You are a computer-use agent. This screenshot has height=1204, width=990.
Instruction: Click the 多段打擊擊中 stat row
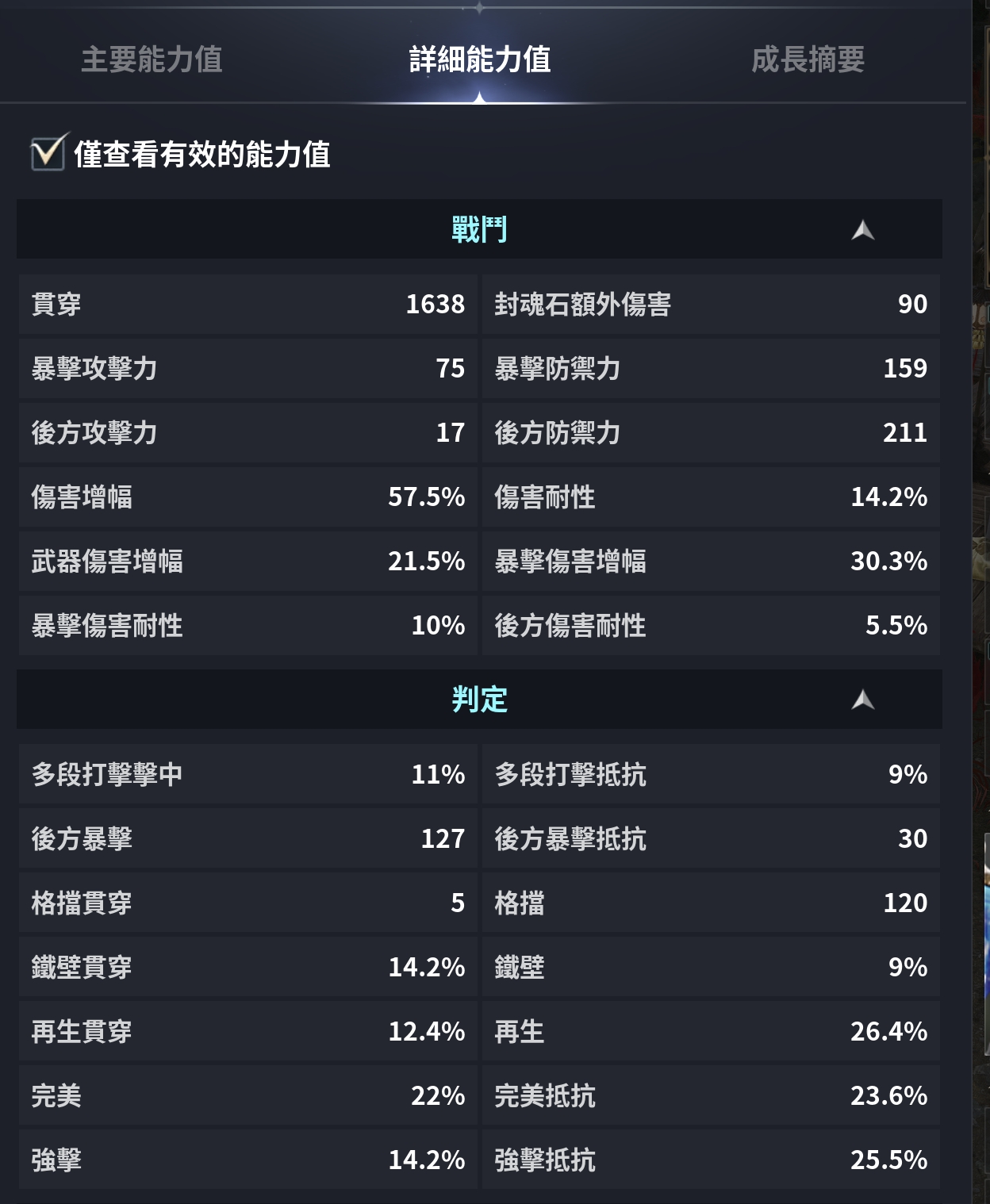[x=247, y=775]
